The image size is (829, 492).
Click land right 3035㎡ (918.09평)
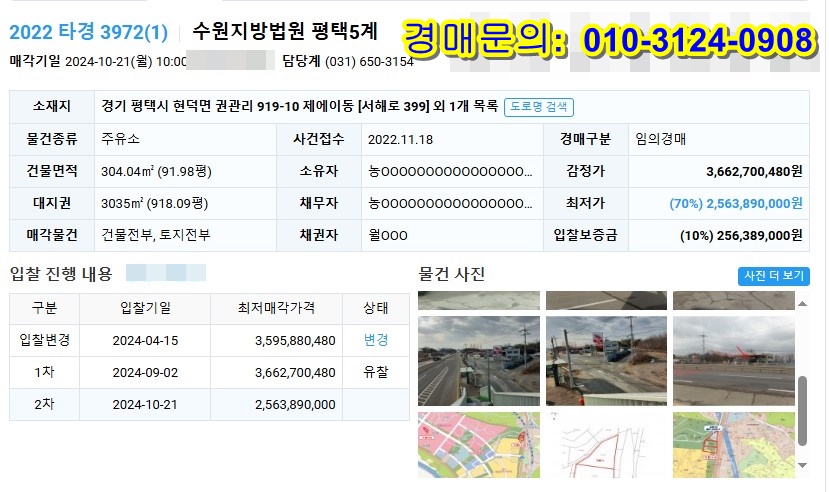[154, 203]
